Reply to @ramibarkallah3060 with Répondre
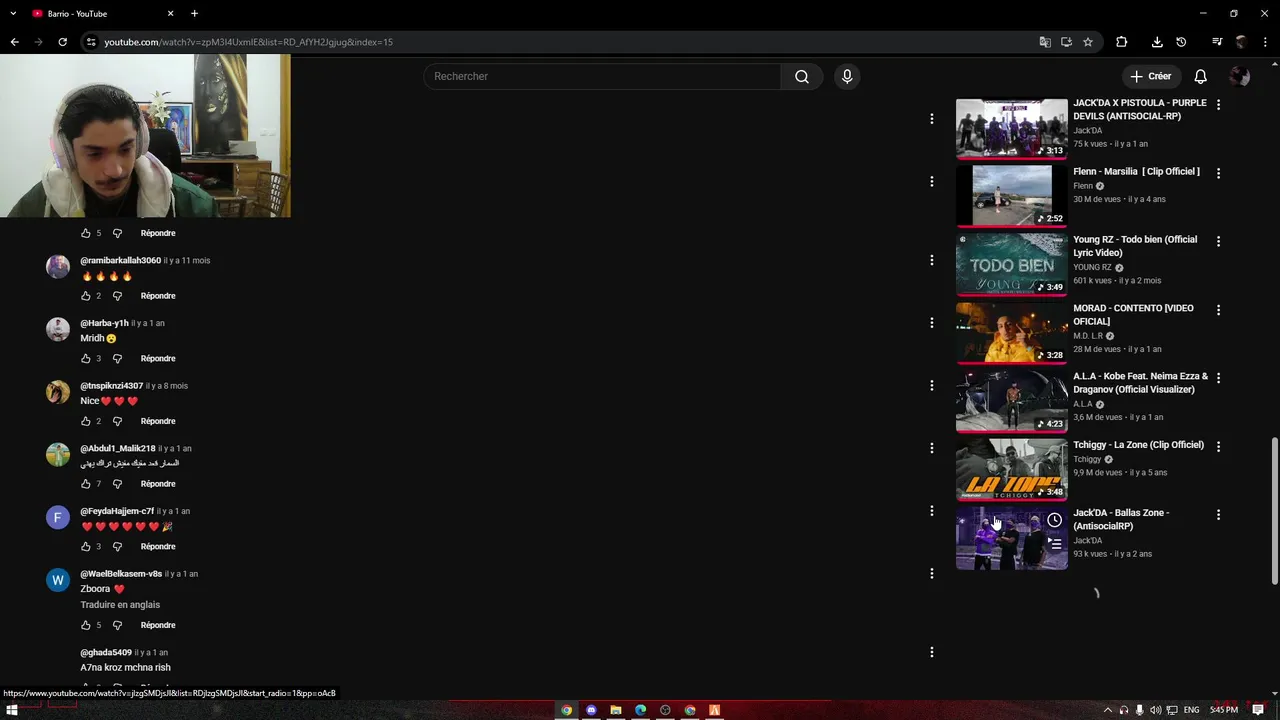The image size is (1280, 720). pyautogui.click(x=158, y=296)
